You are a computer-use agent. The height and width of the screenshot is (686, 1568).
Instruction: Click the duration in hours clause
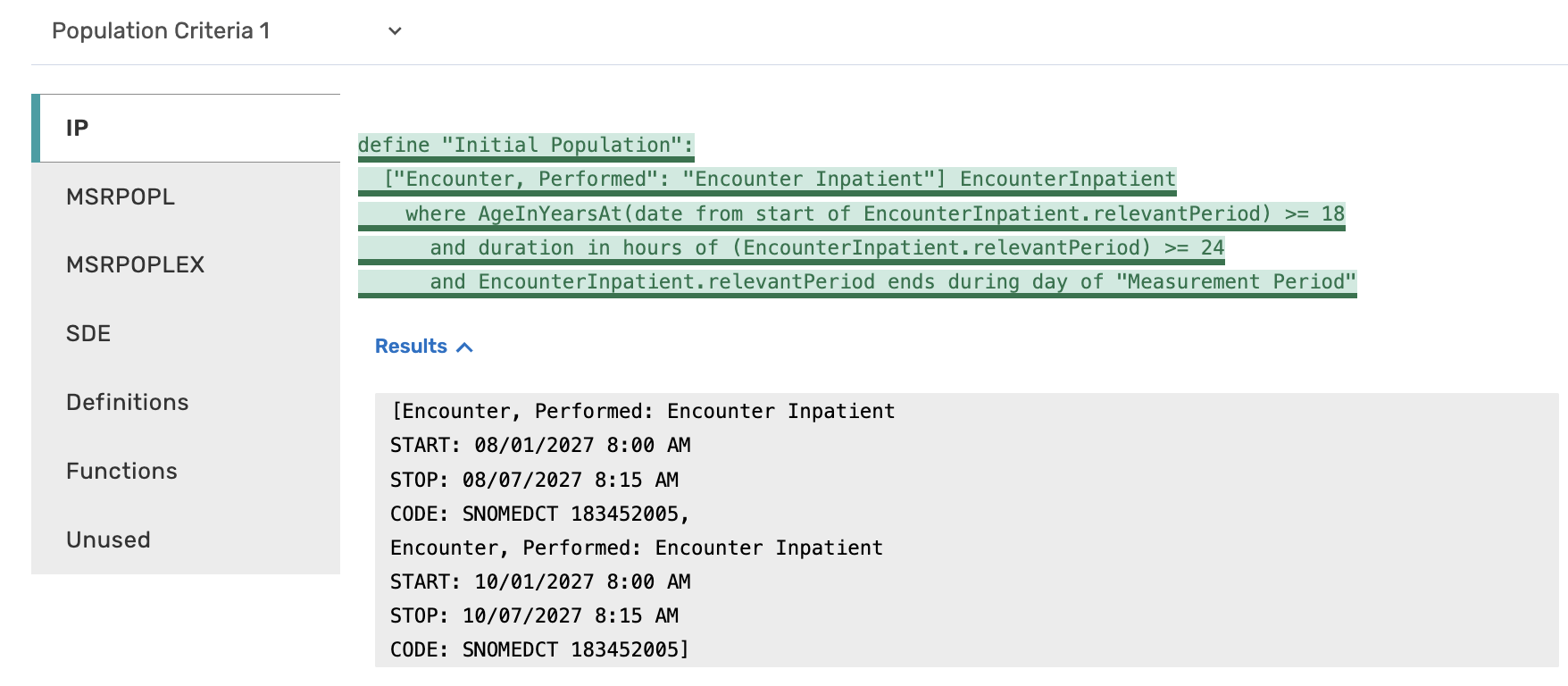(x=790, y=247)
